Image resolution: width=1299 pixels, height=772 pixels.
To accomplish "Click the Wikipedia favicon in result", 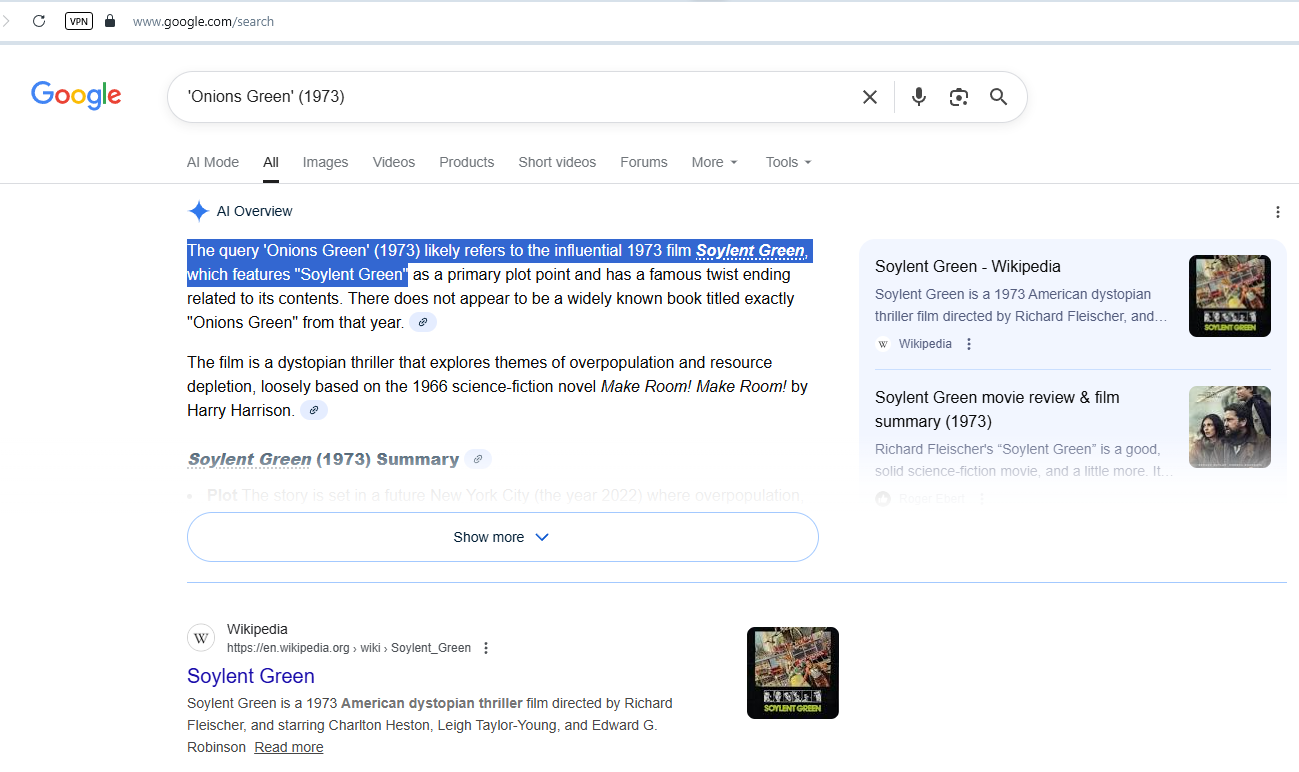I will click(201, 638).
